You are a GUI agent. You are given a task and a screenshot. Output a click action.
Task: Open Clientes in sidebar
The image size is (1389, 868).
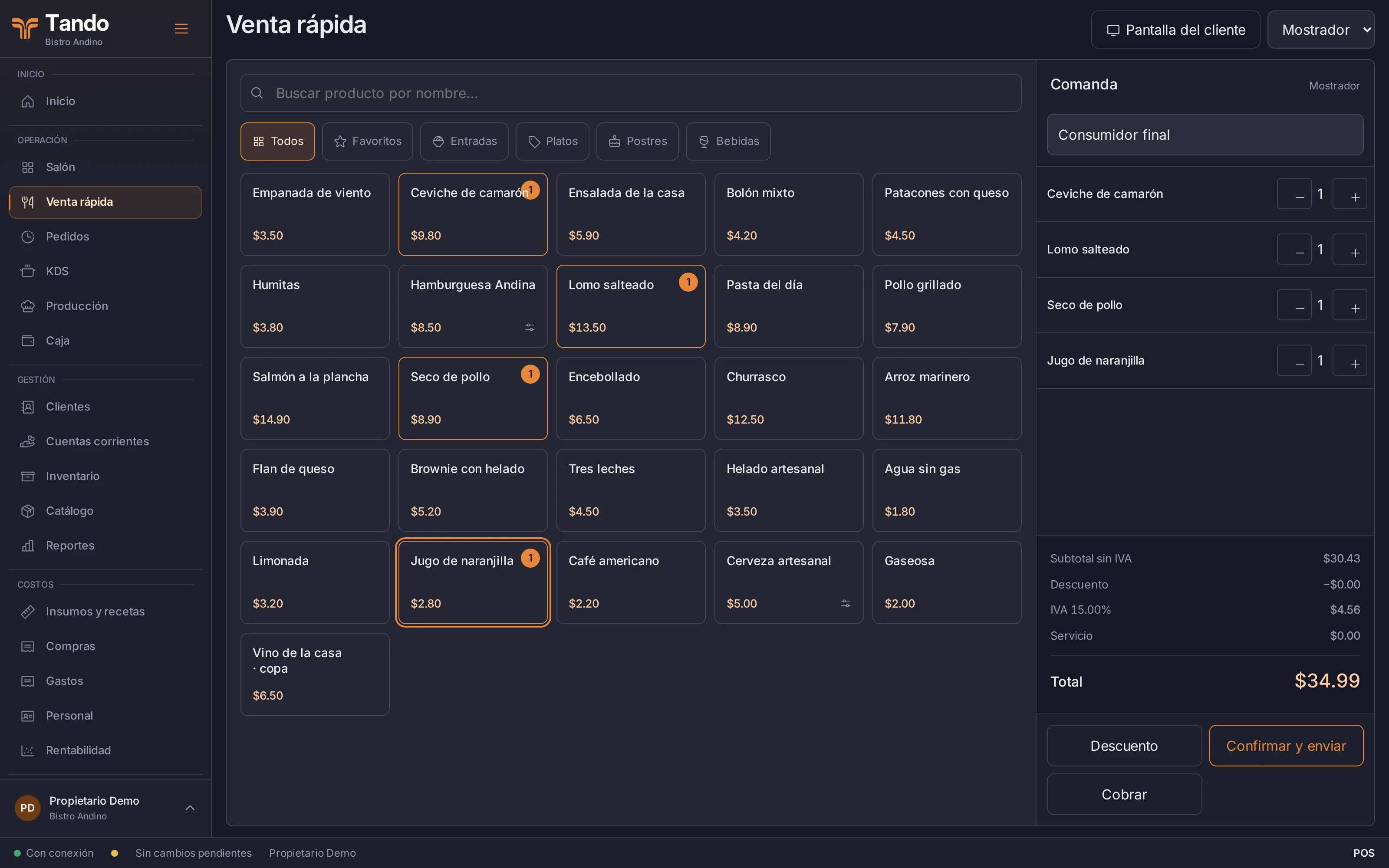[x=105, y=407]
